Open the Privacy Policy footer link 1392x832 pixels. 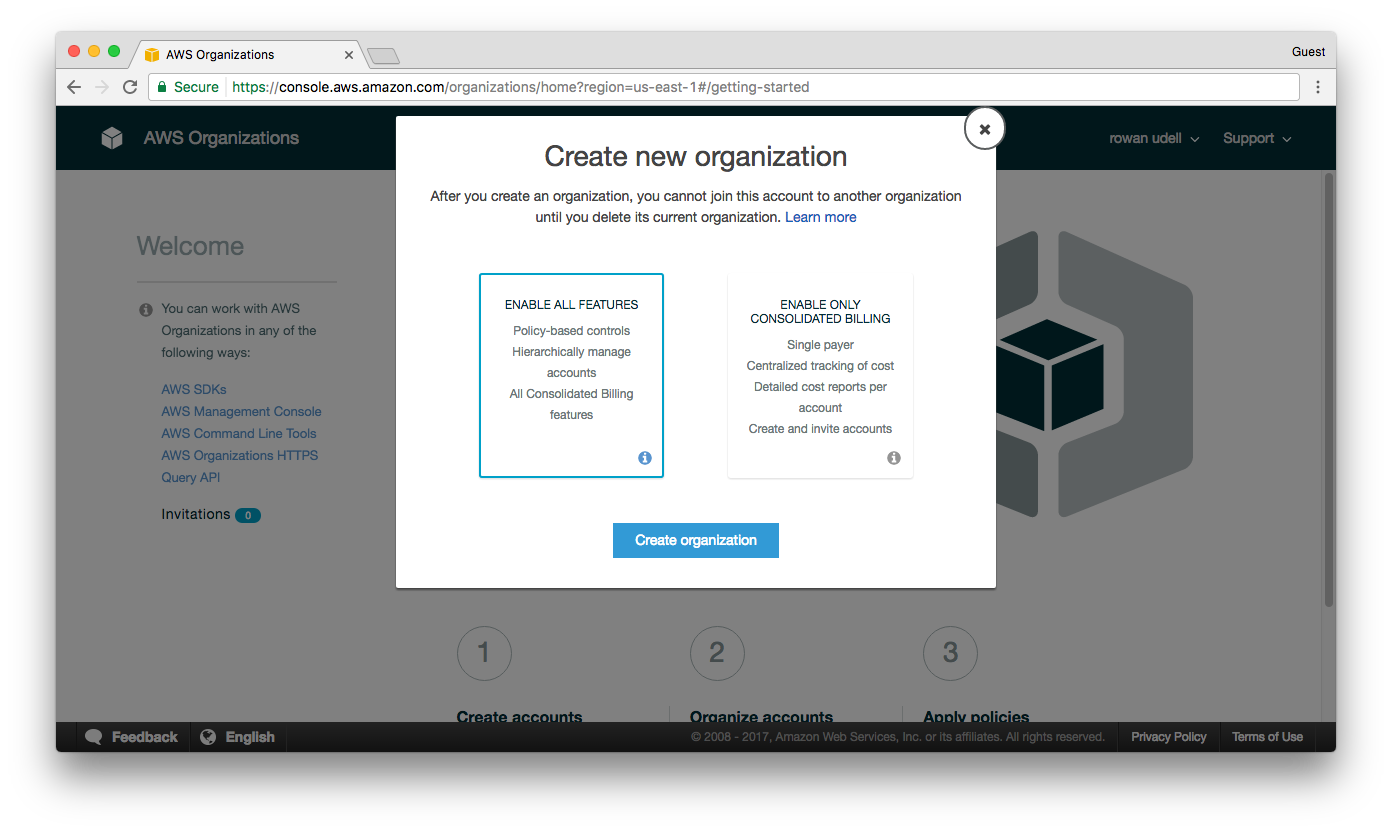(1169, 737)
